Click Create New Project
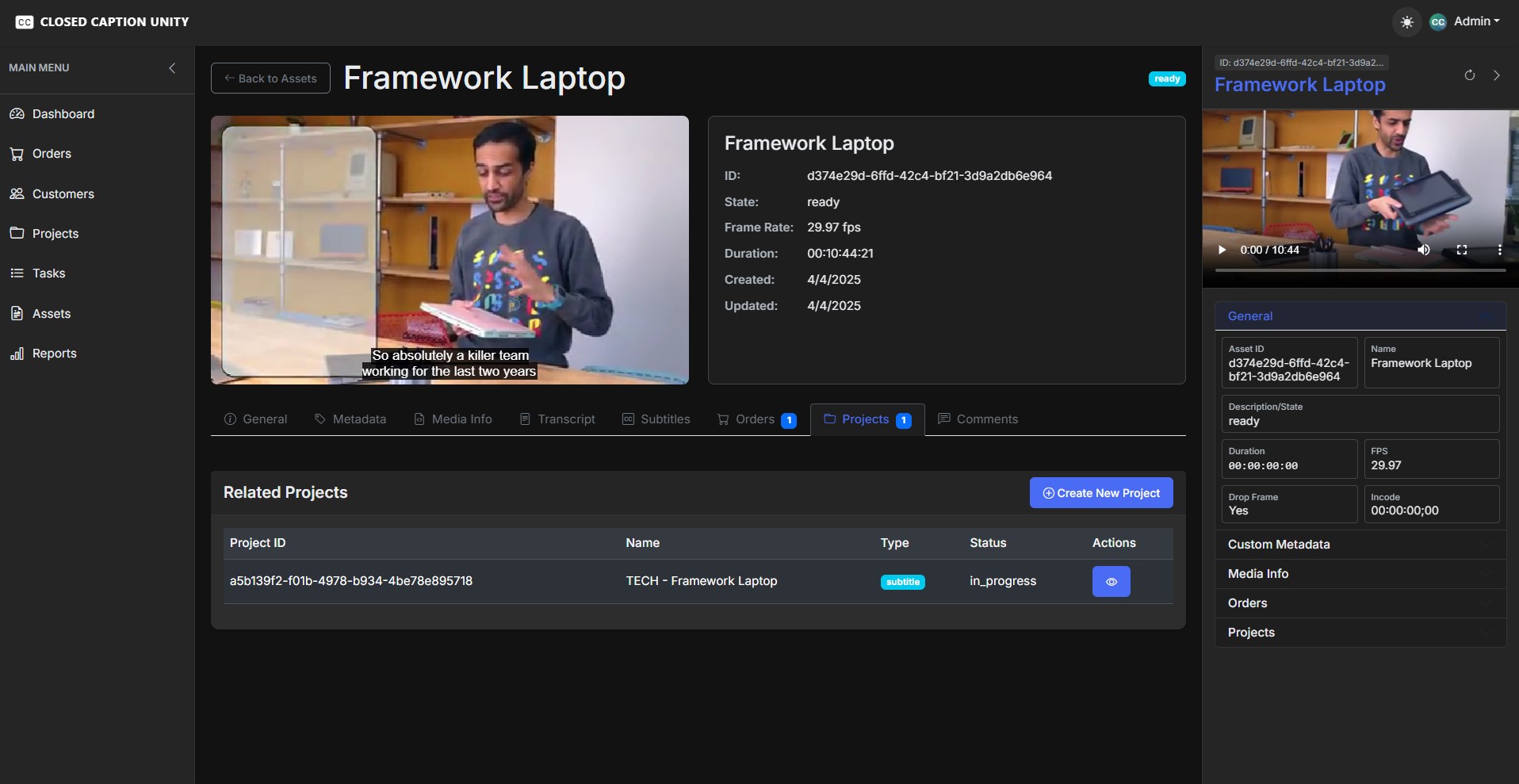Viewport: 1519px width, 784px height. [1101, 492]
